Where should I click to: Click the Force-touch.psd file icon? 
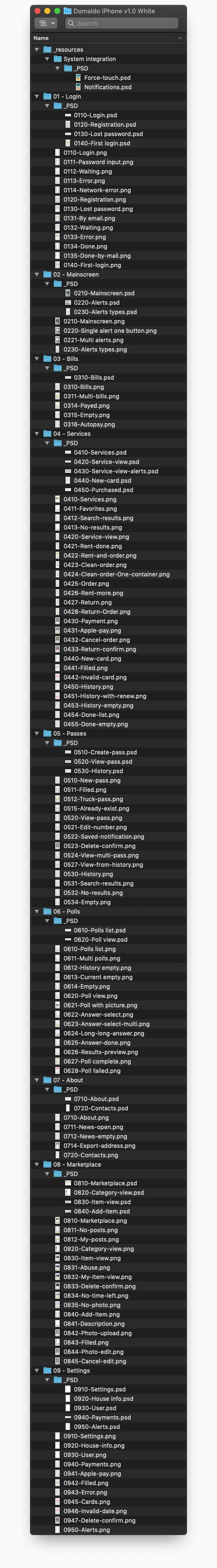coord(78,78)
